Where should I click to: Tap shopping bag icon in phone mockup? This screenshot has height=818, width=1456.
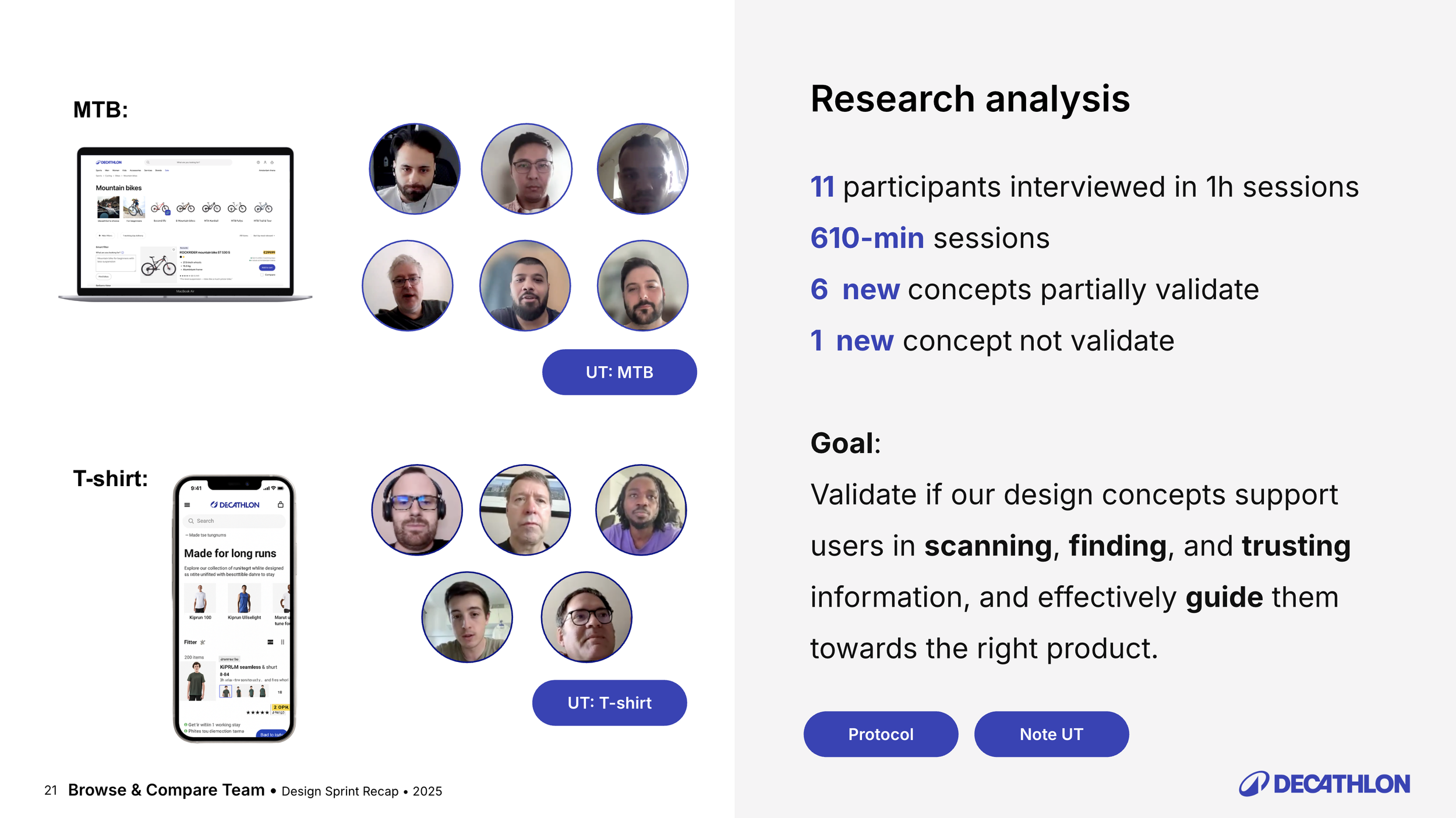point(281,504)
